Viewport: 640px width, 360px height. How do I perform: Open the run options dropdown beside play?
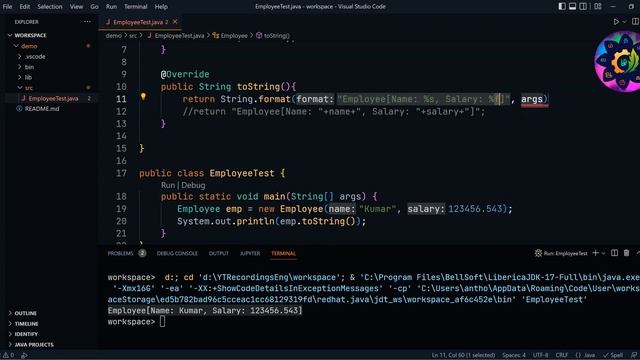click(x=624, y=22)
